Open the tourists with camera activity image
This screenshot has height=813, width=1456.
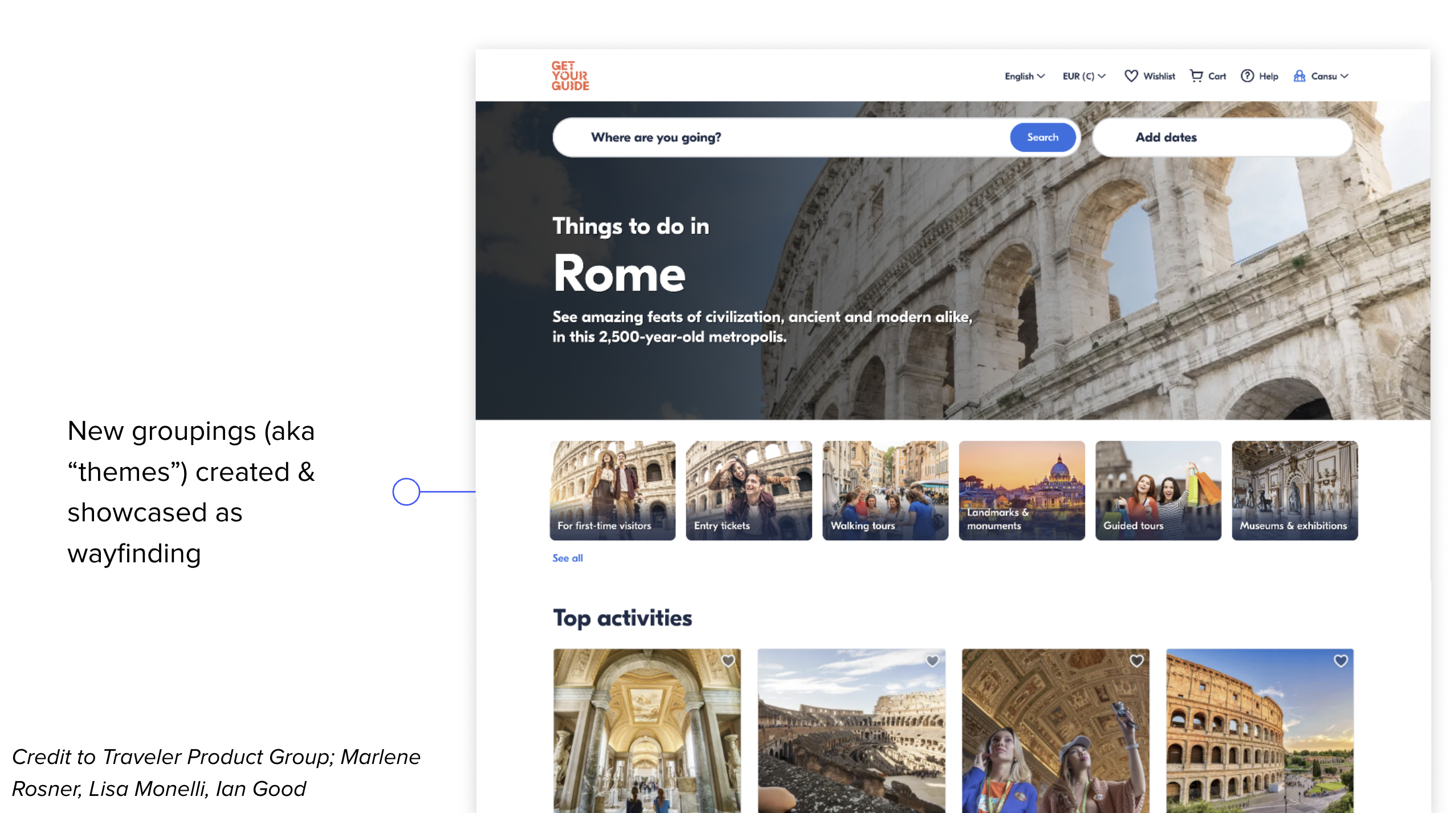point(1055,731)
